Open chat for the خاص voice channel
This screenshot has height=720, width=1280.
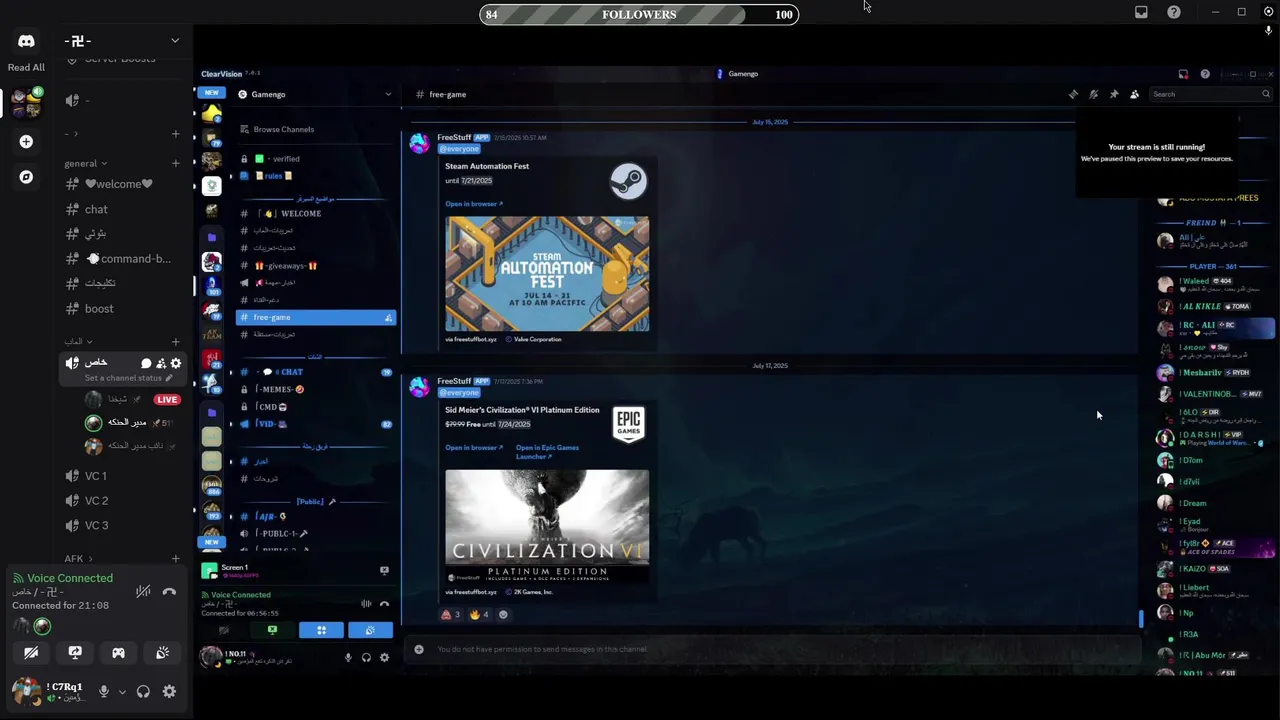(x=146, y=363)
